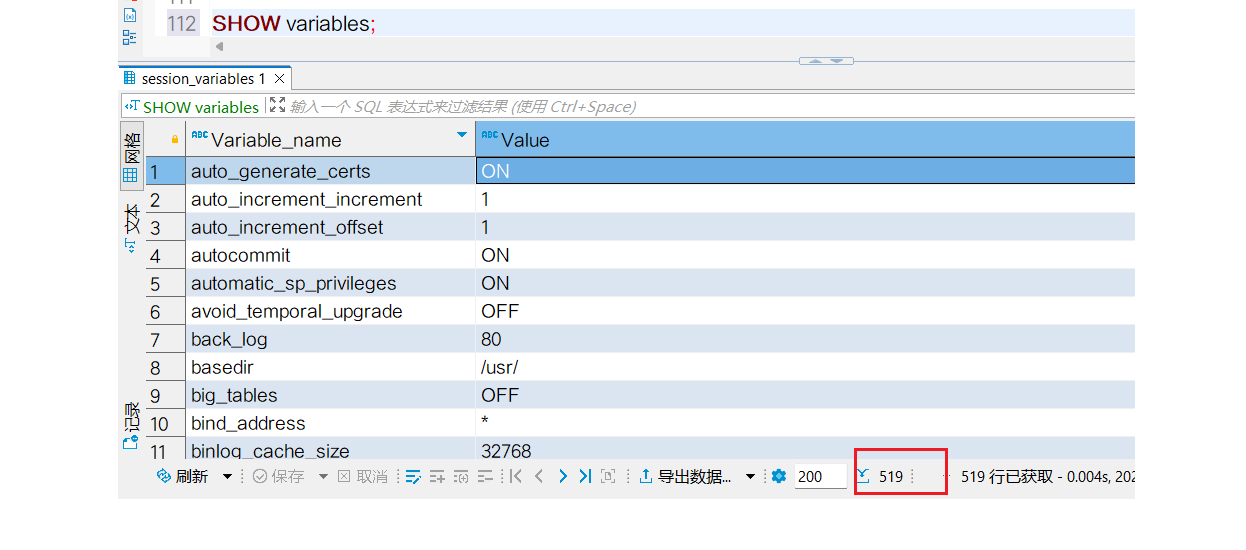Select the autocommit variable cell
The height and width of the screenshot is (550, 1246).
click(x=330, y=255)
